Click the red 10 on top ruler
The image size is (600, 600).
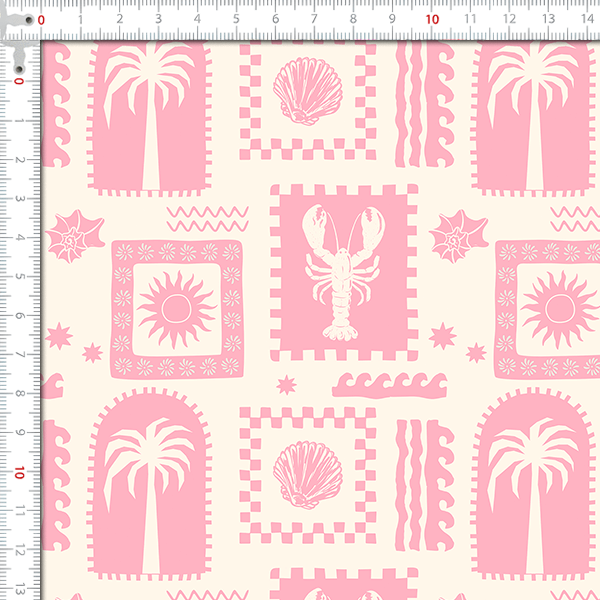432,19
